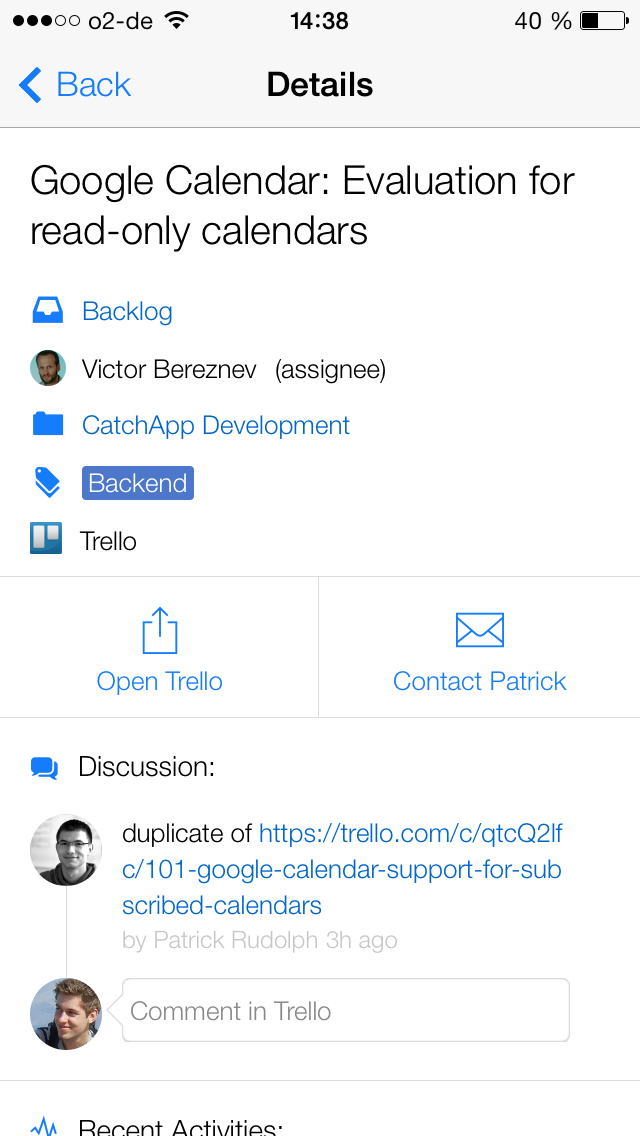Tap your own avatar beside the comment box
The image size is (640, 1136).
[66, 1014]
